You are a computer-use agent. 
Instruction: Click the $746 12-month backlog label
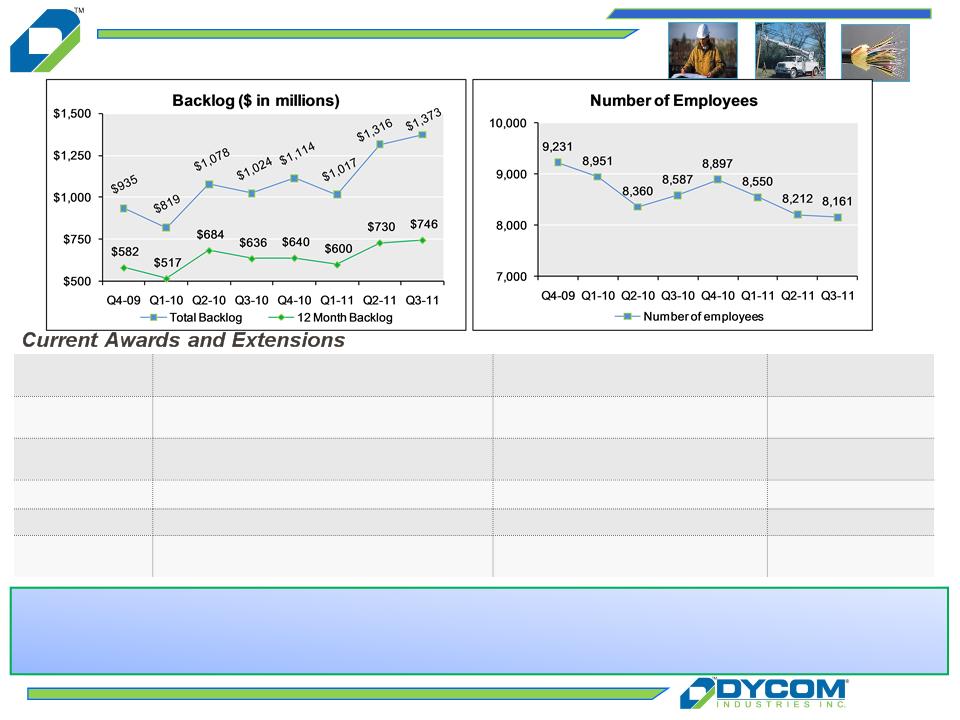pos(424,224)
